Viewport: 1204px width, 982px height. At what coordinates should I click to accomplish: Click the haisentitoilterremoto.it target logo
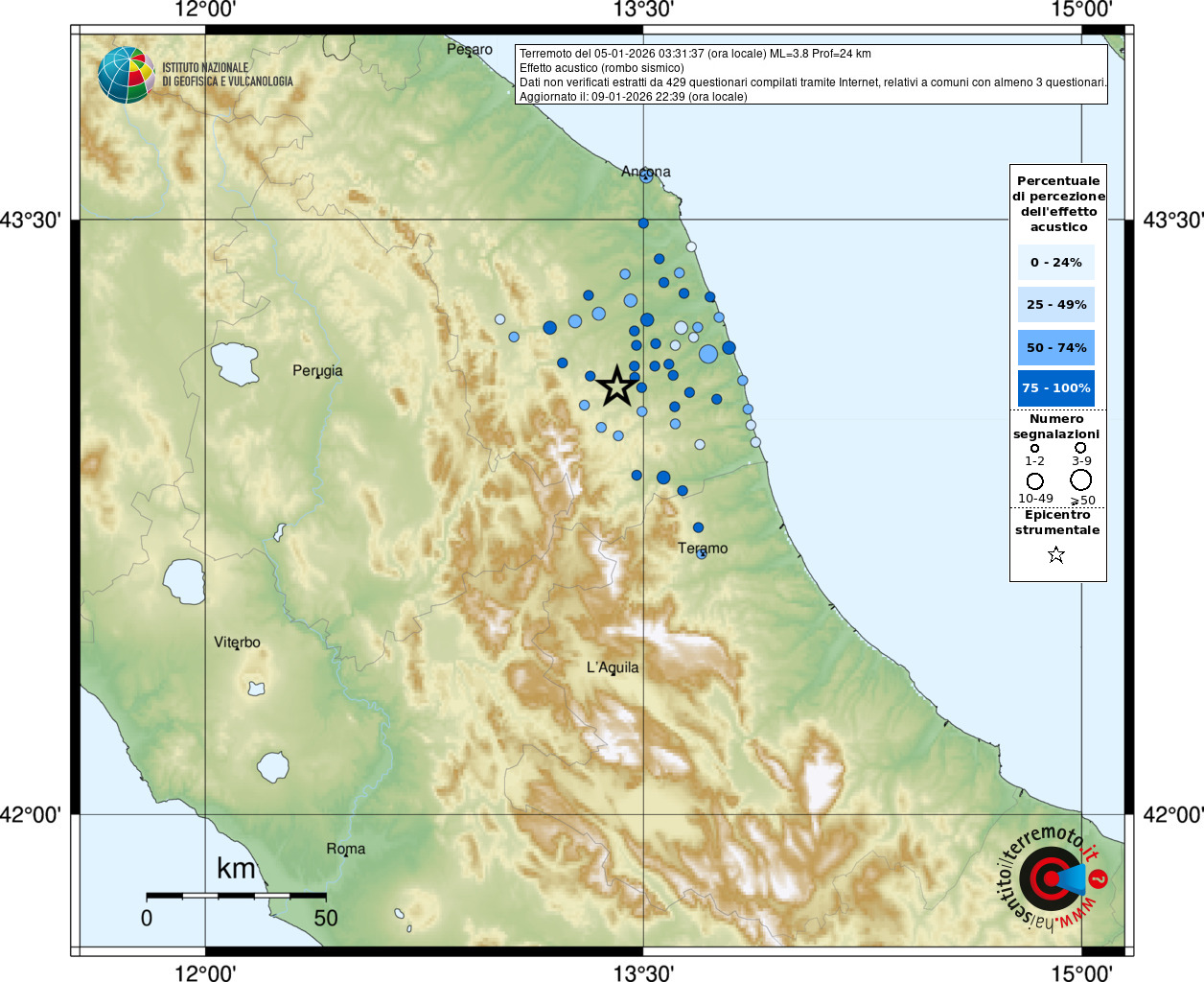[1053, 877]
